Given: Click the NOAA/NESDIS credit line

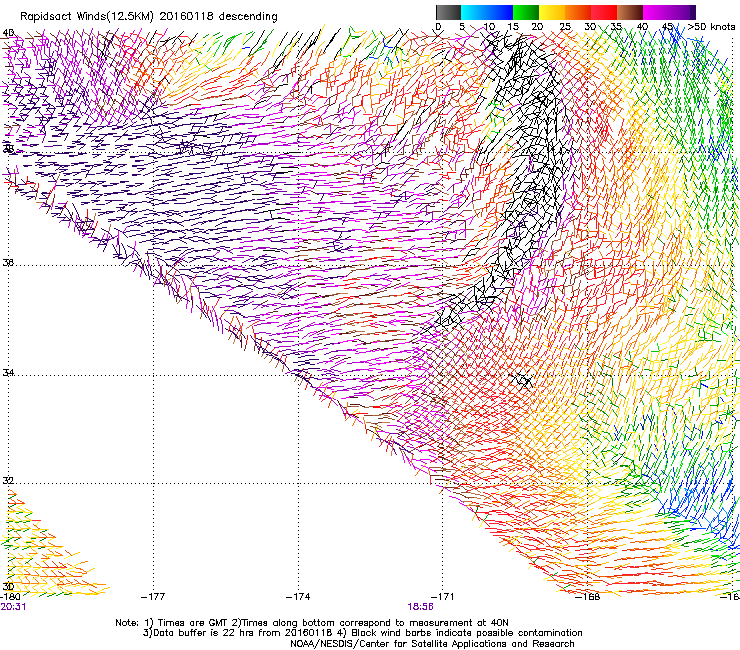Looking at the screenshot, I should 432,644.
